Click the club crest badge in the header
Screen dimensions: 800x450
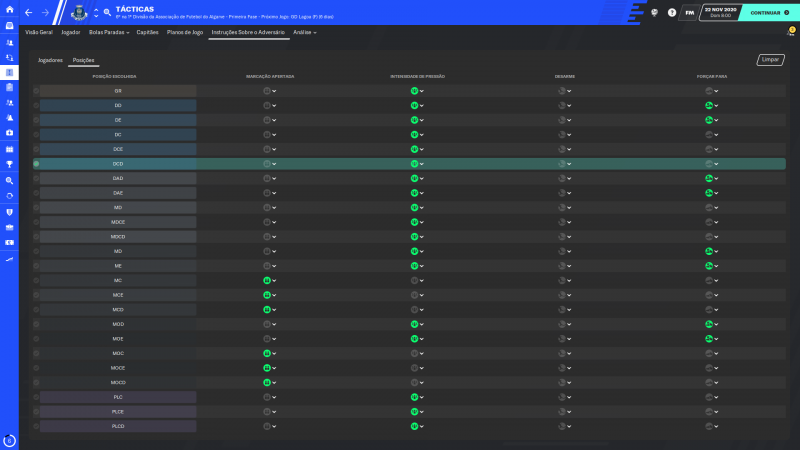[x=79, y=13]
